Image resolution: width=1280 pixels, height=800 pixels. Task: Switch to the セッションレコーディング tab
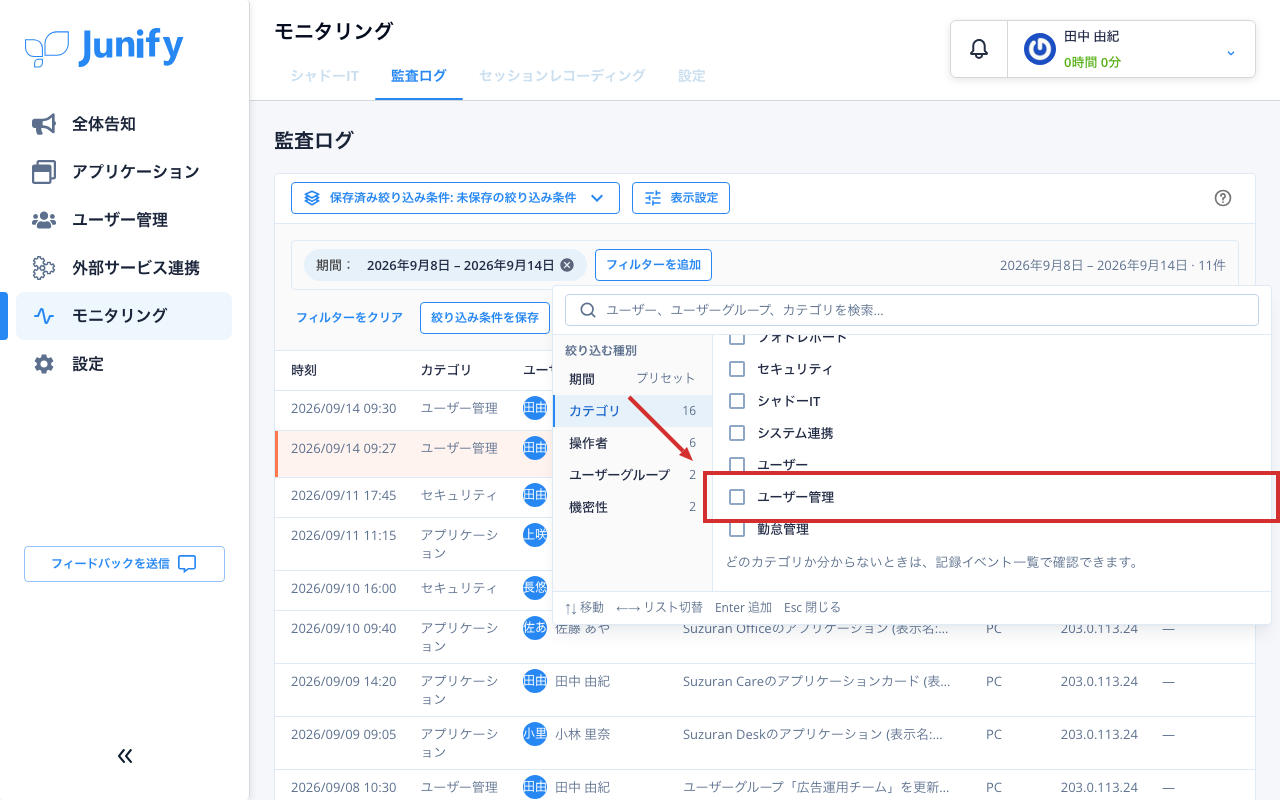[562, 76]
